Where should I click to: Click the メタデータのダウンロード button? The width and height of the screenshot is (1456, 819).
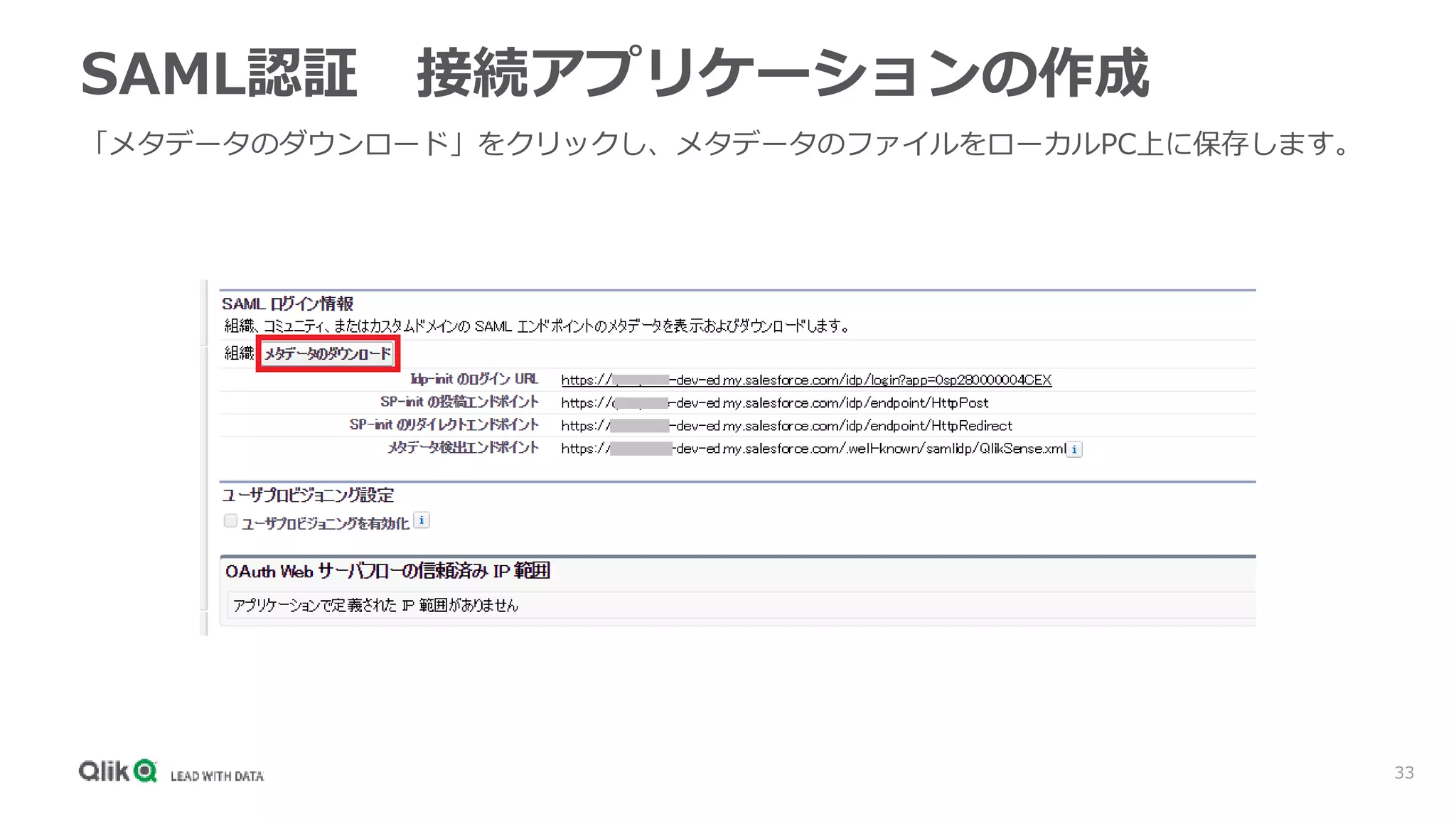[328, 353]
